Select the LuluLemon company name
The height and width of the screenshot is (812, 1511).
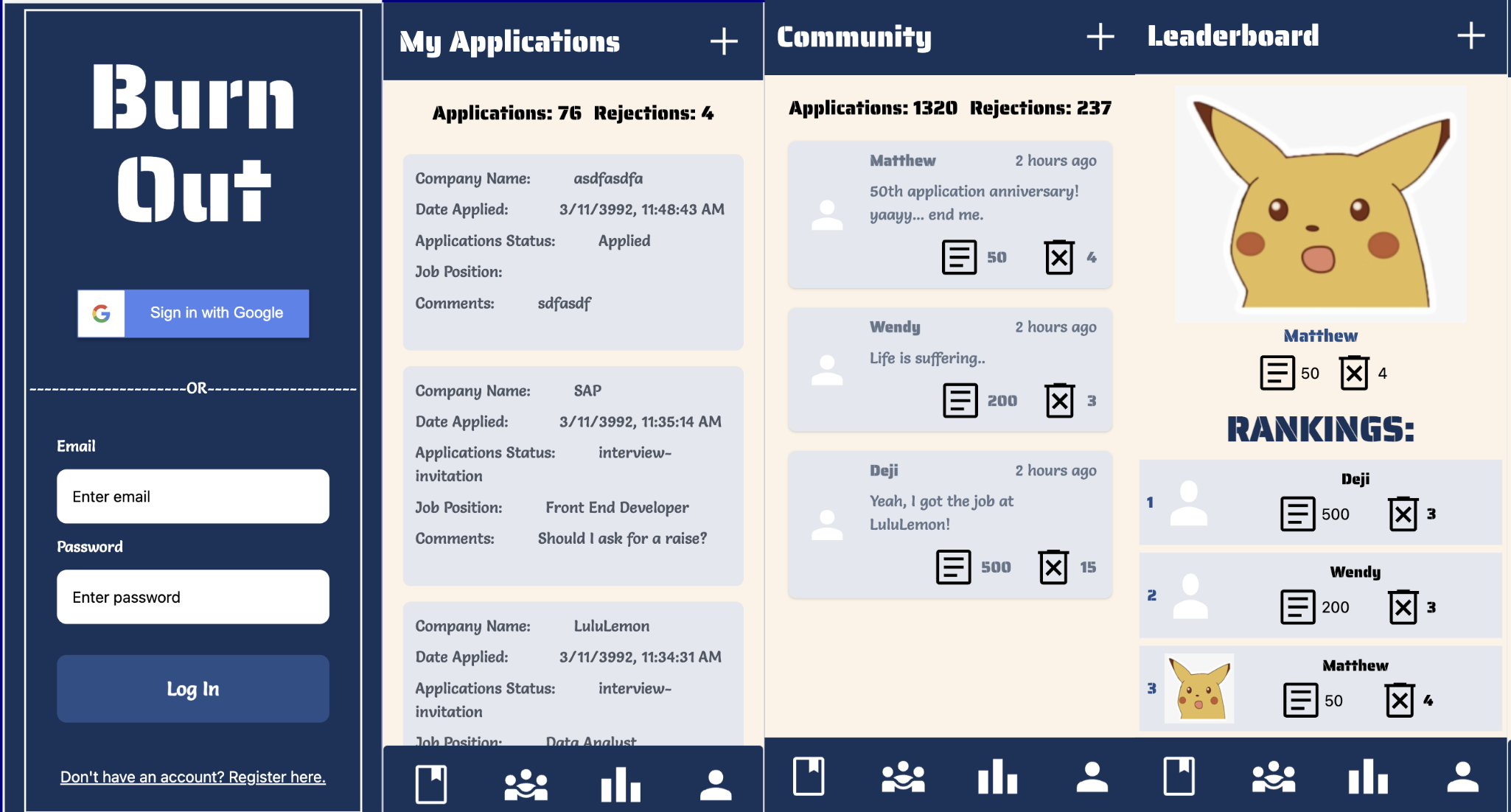pyautogui.click(x=612, y=626)
